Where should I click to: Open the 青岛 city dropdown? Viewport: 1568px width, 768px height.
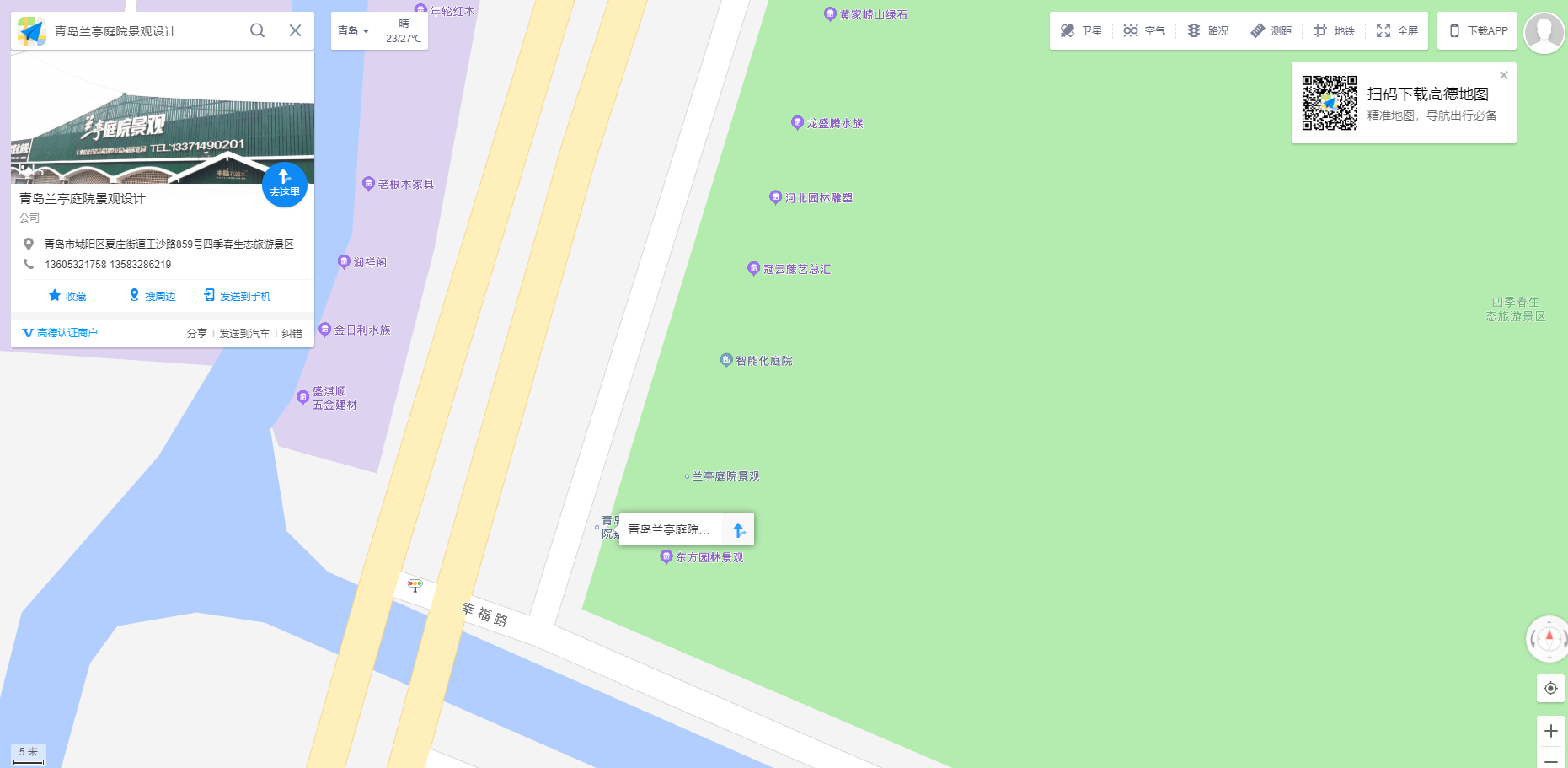pos(353,30)
